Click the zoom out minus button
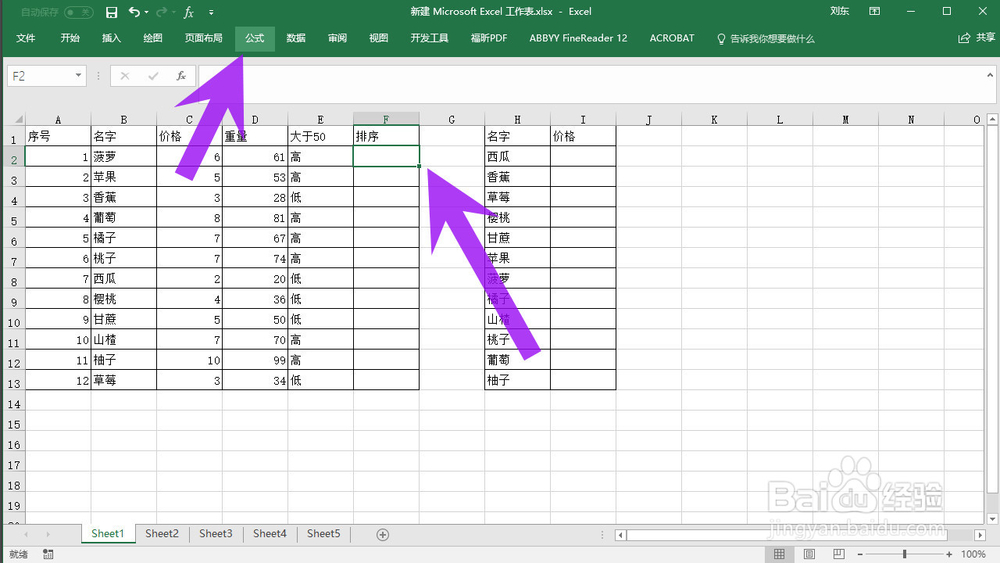This screenshot has height=563, width=1000. (860, 555)
